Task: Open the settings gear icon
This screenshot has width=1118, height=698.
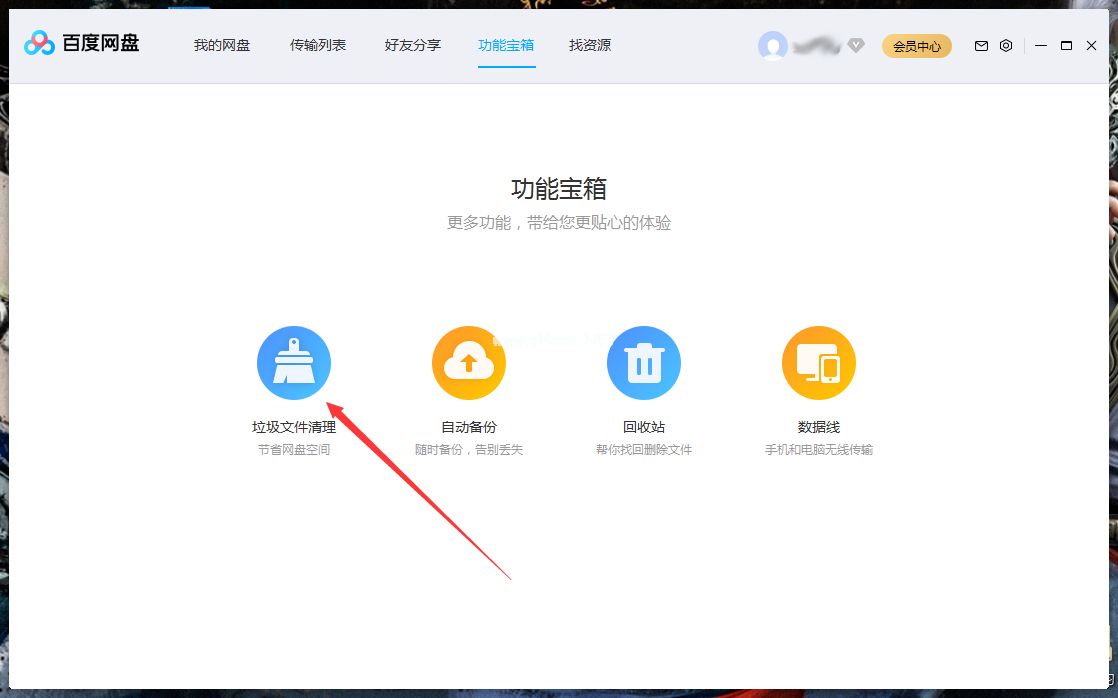Action: (x=1005, y=46)
